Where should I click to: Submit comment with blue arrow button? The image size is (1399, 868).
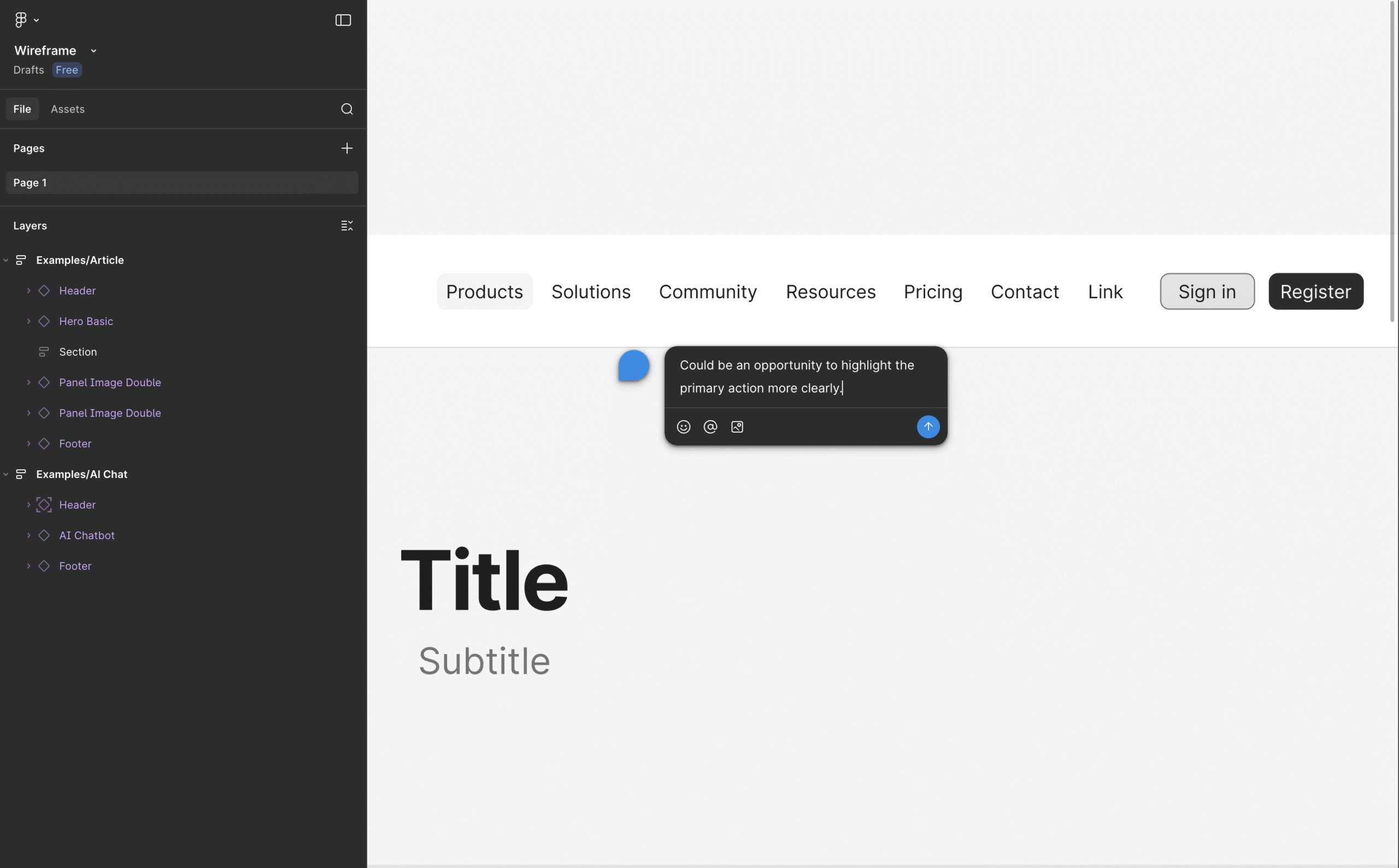coord(928,427)
